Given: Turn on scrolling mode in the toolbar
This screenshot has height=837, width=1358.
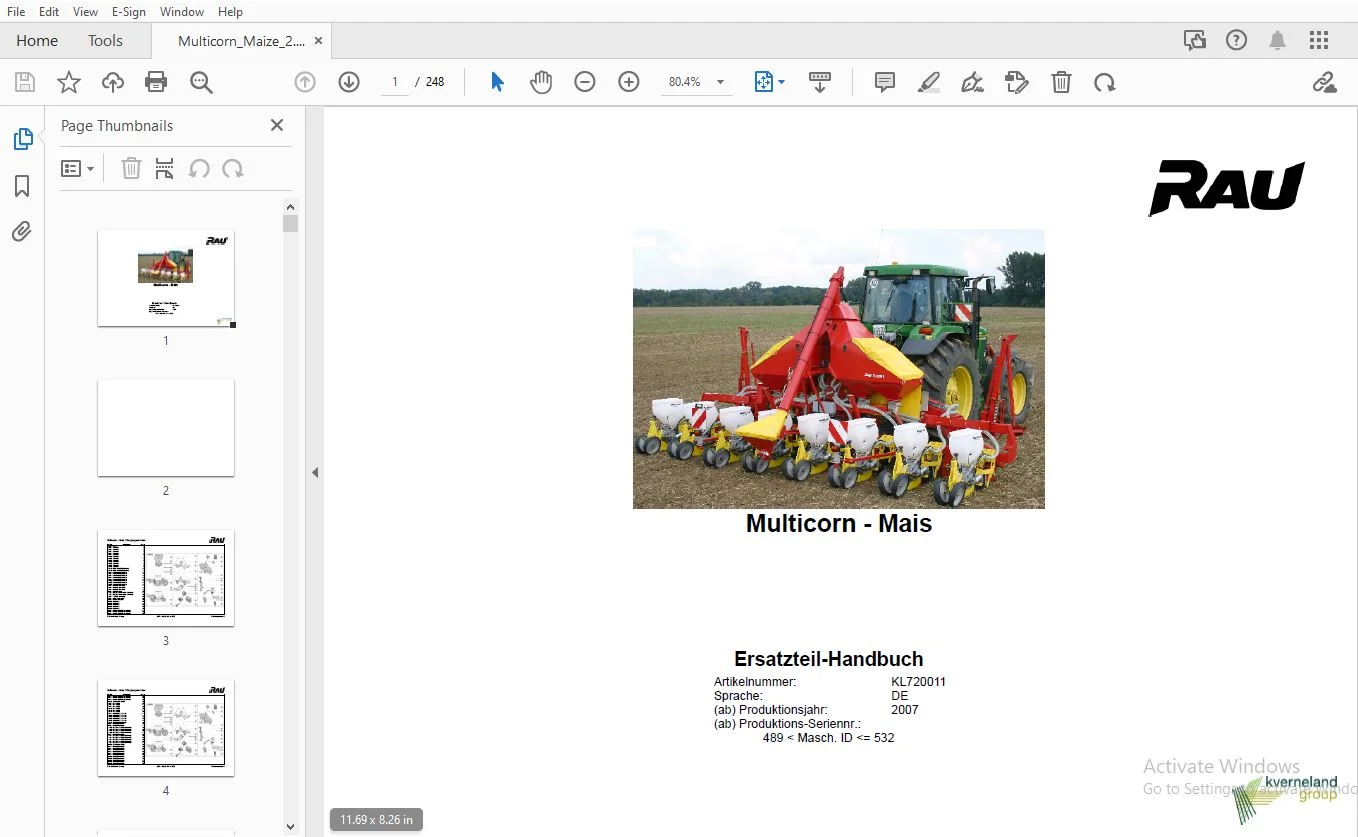Looking at the screenshot, I should (820, 82).
